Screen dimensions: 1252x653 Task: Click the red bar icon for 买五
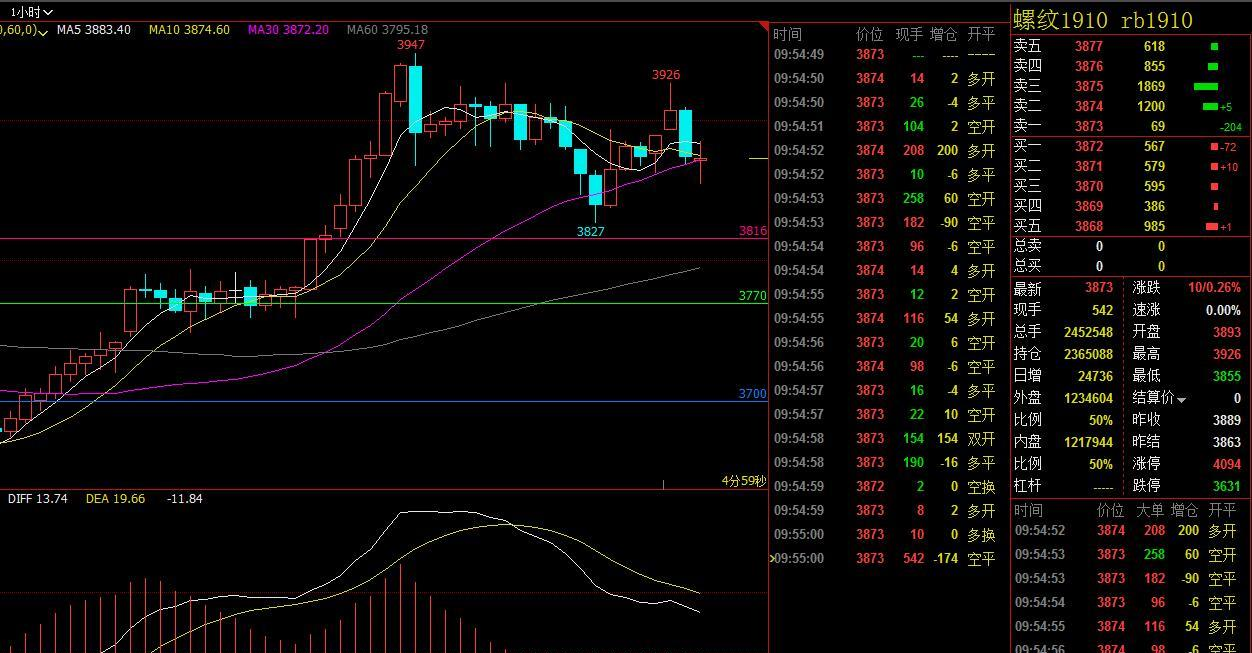point(1212,227)
